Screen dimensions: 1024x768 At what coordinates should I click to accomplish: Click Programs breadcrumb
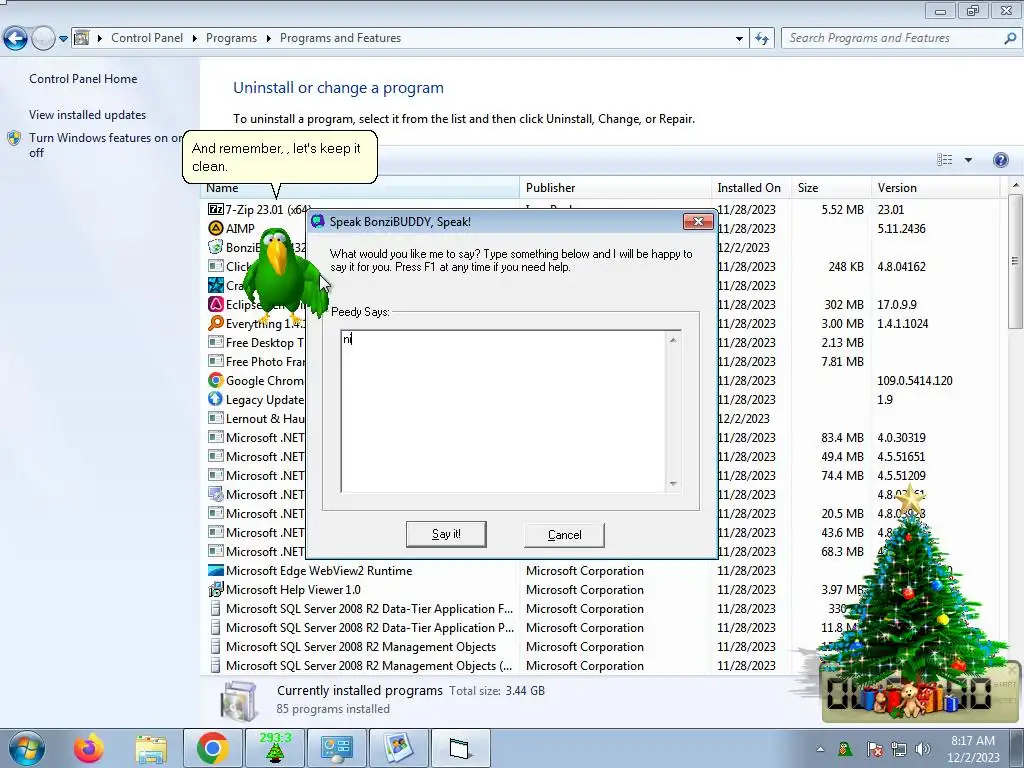click(x=231, y=38)
